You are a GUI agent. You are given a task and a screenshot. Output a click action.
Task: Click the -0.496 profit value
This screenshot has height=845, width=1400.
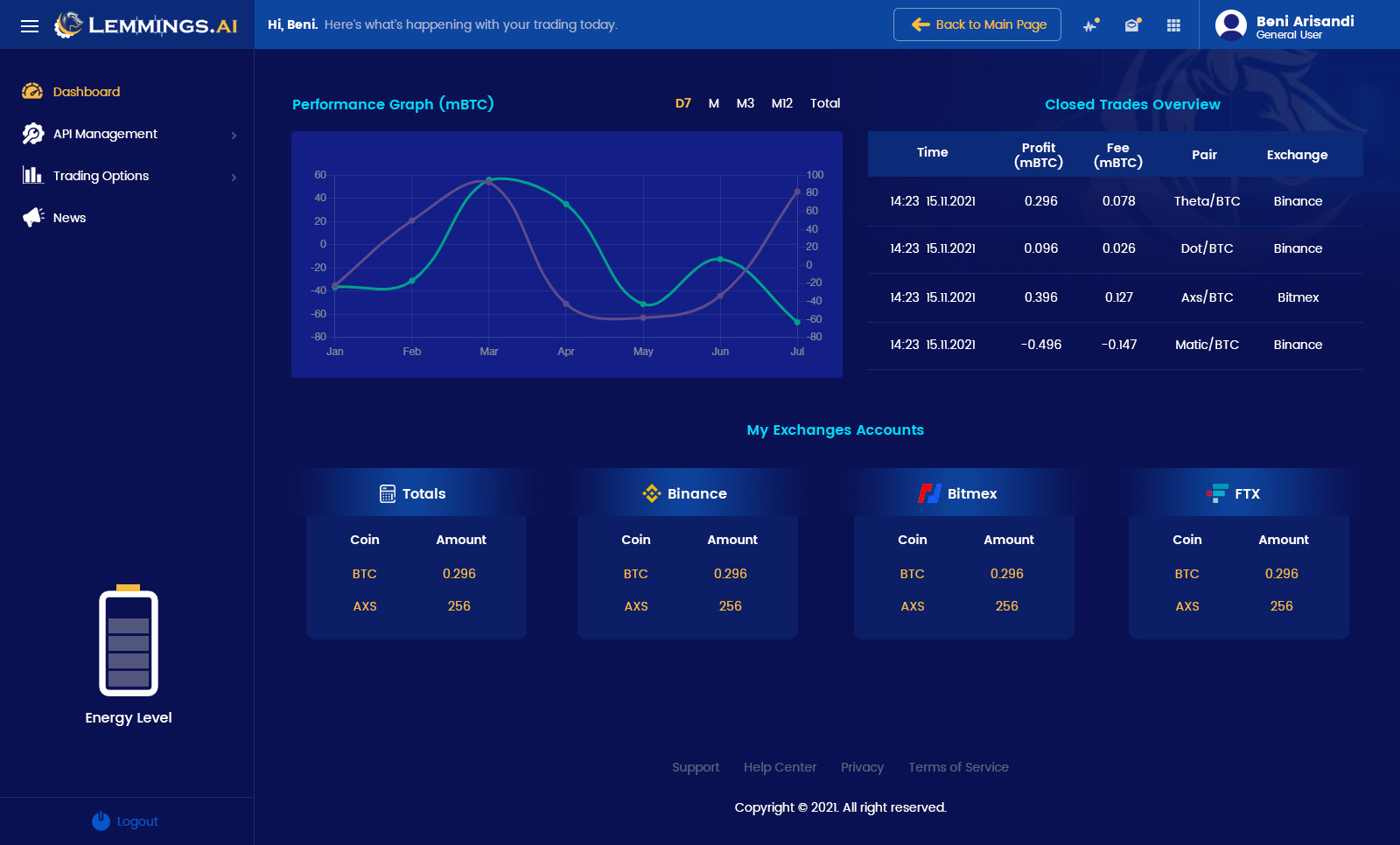click(x=1041, y=345)
